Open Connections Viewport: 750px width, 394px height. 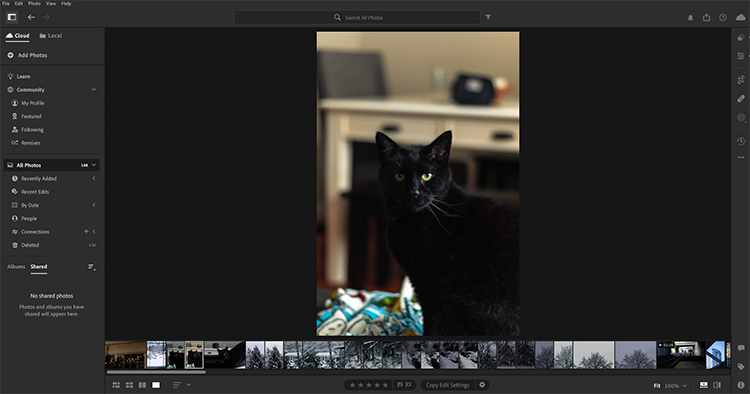[31, 232]
